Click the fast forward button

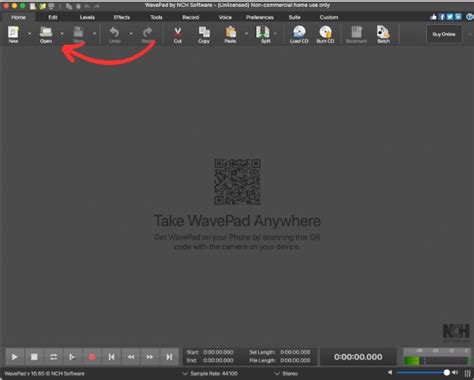(x=150, y=357)
